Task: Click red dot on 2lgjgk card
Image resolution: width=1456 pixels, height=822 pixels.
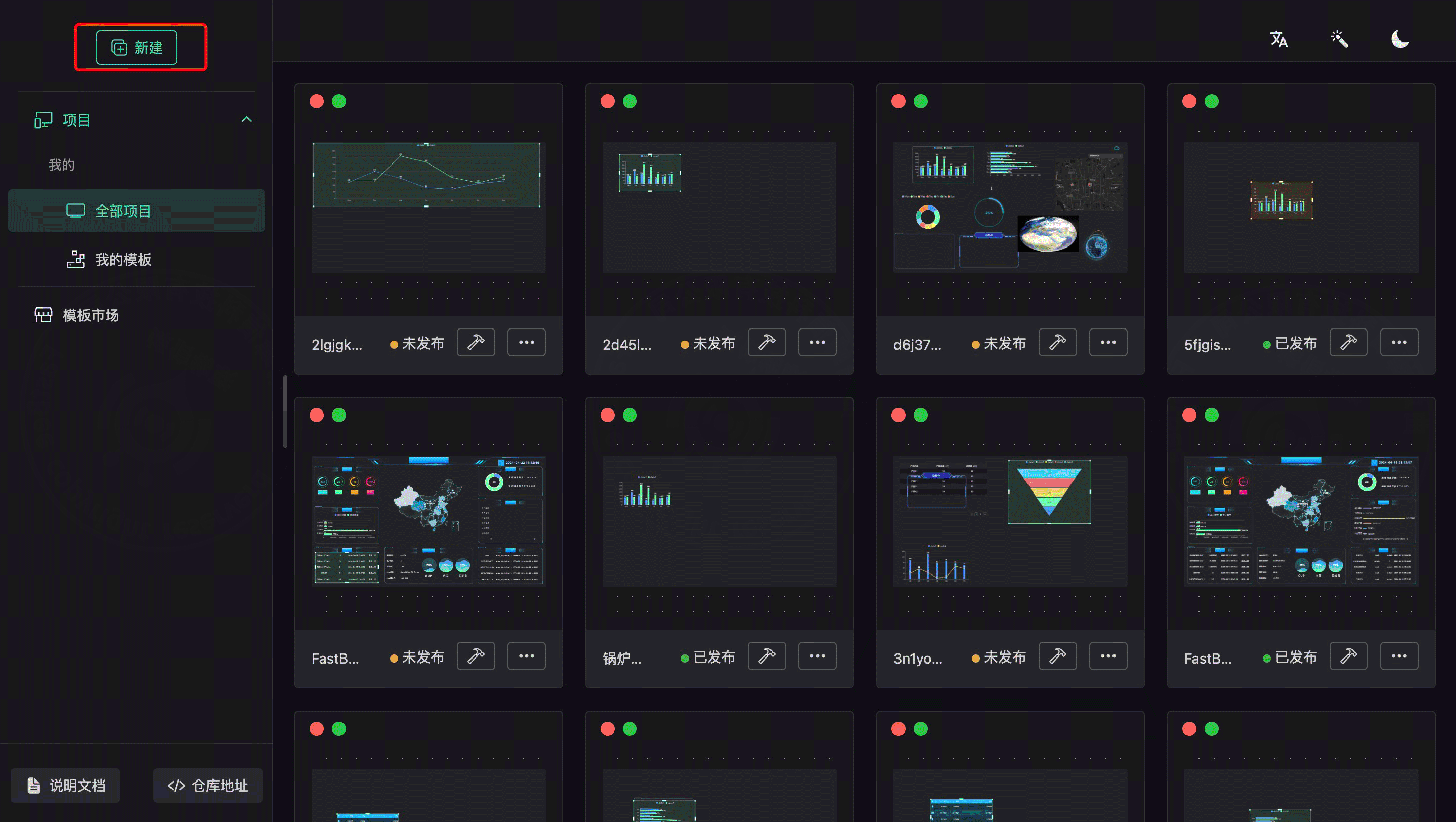Action: [x=317, y=101]
